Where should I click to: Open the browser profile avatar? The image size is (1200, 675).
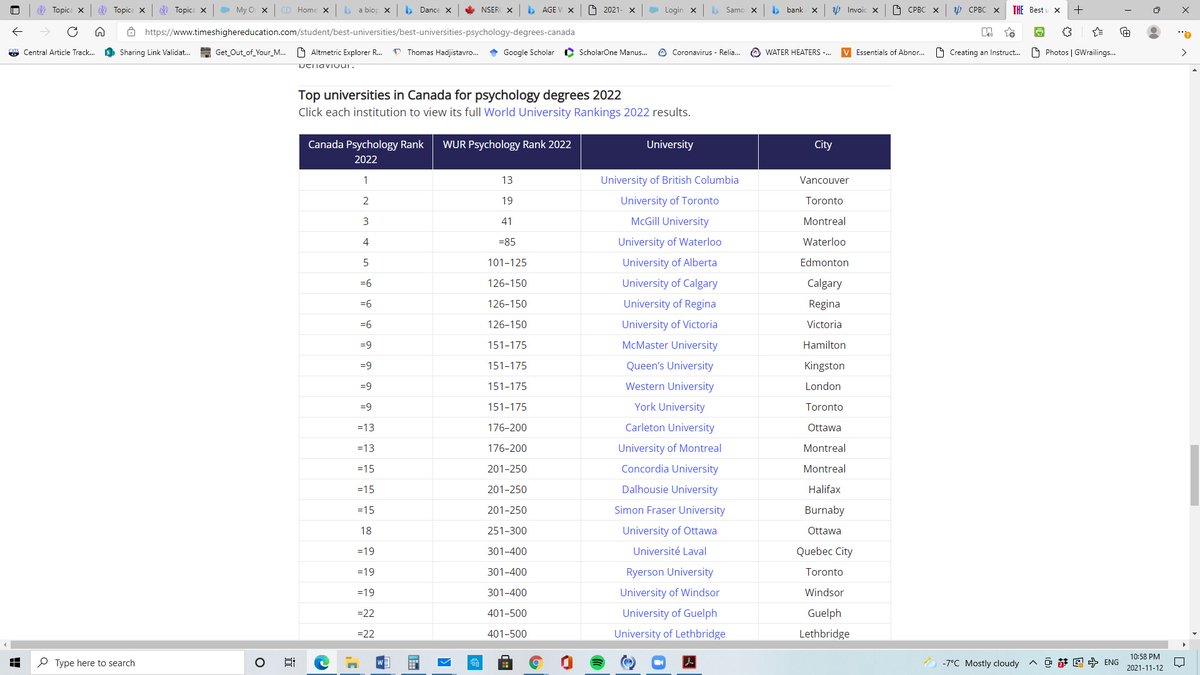(1154, 31)
